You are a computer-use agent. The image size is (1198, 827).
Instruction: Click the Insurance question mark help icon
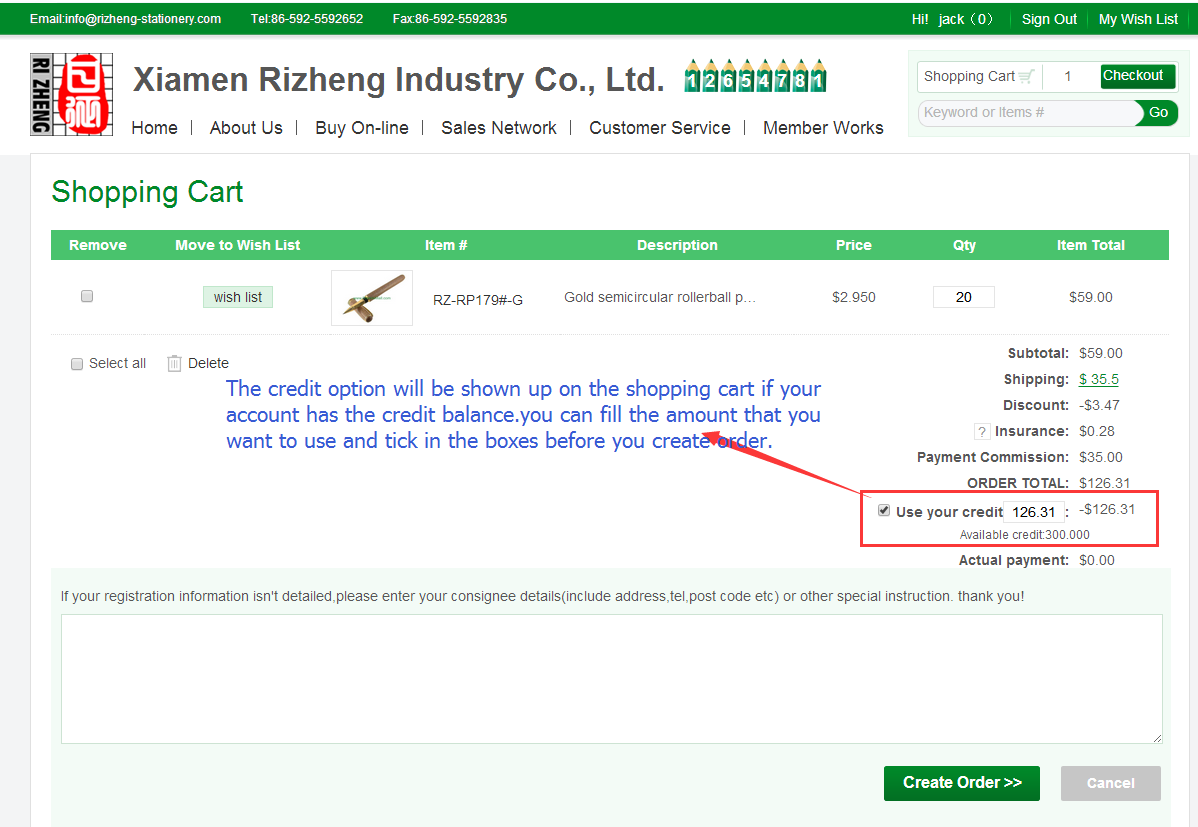coord(982,432)
